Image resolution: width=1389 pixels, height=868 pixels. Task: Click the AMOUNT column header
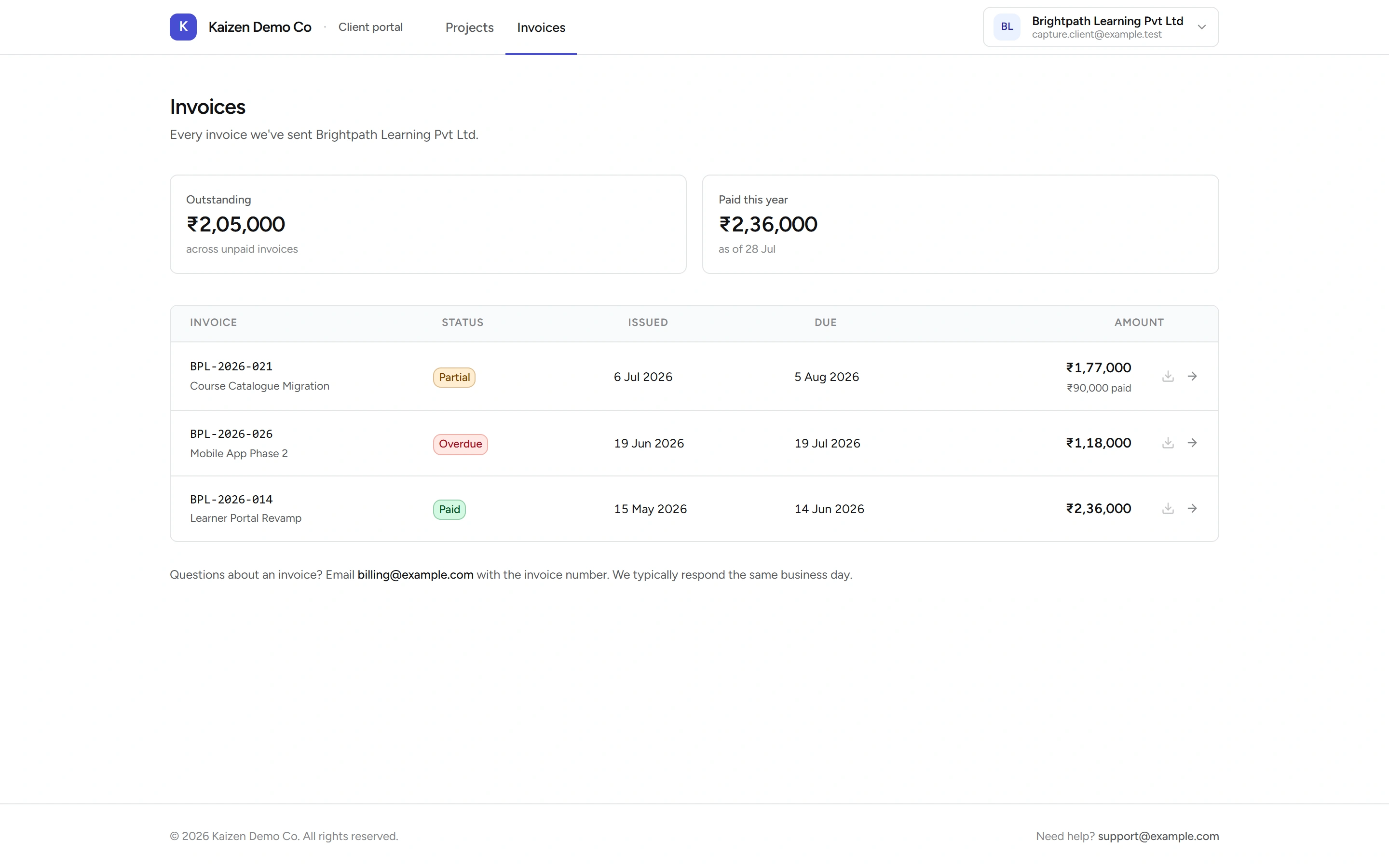[1139, 323]
